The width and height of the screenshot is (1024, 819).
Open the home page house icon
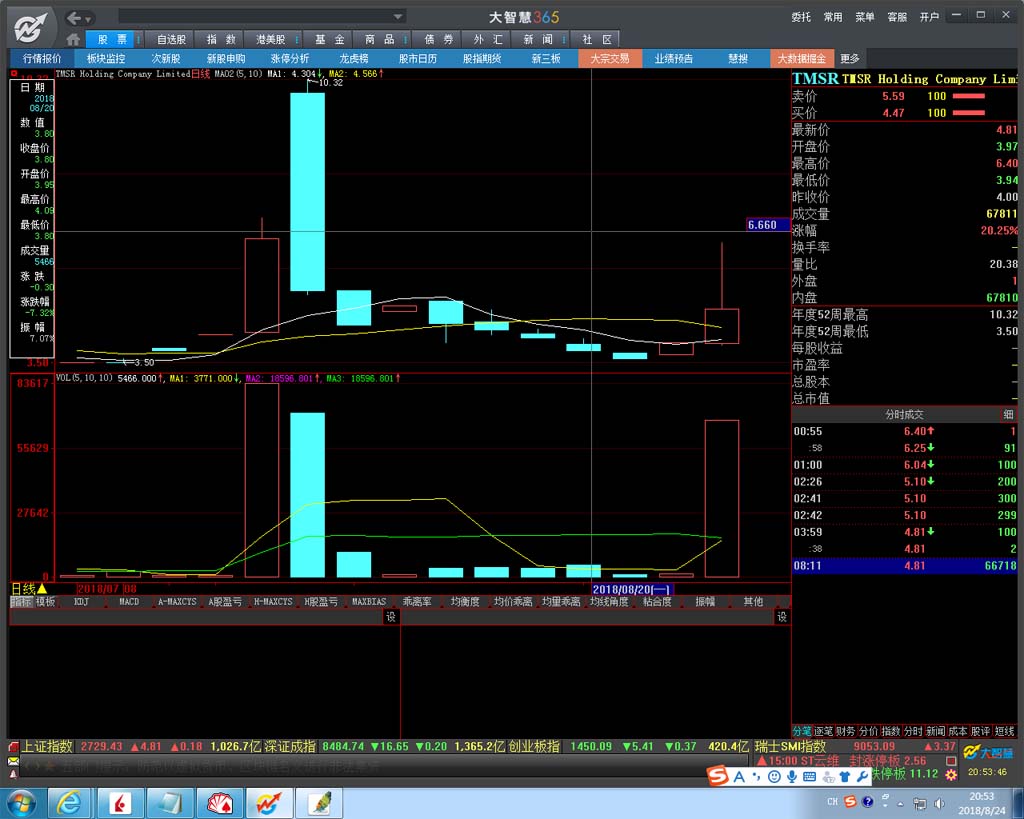(73, 40)
